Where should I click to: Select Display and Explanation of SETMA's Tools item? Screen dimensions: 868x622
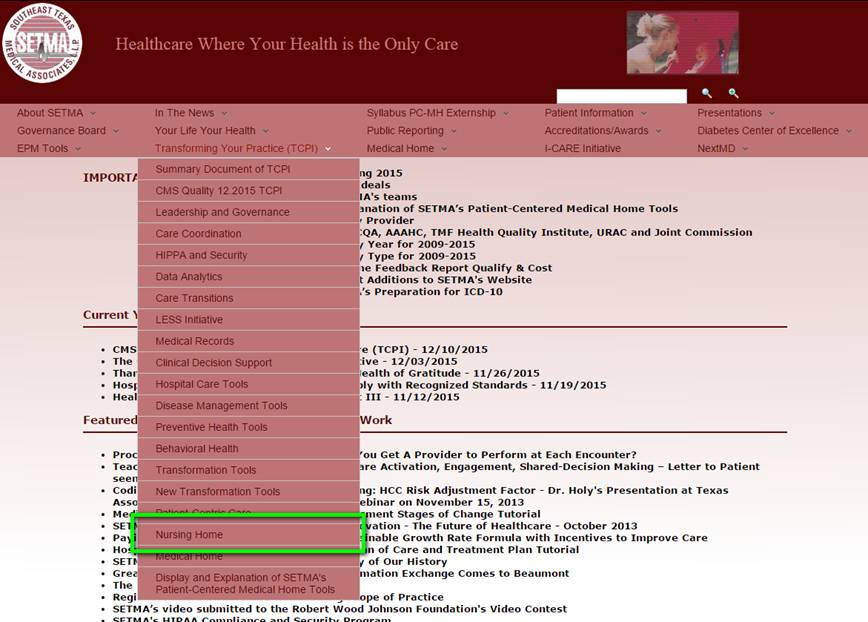pyautogui.click(x=249, y=584)
